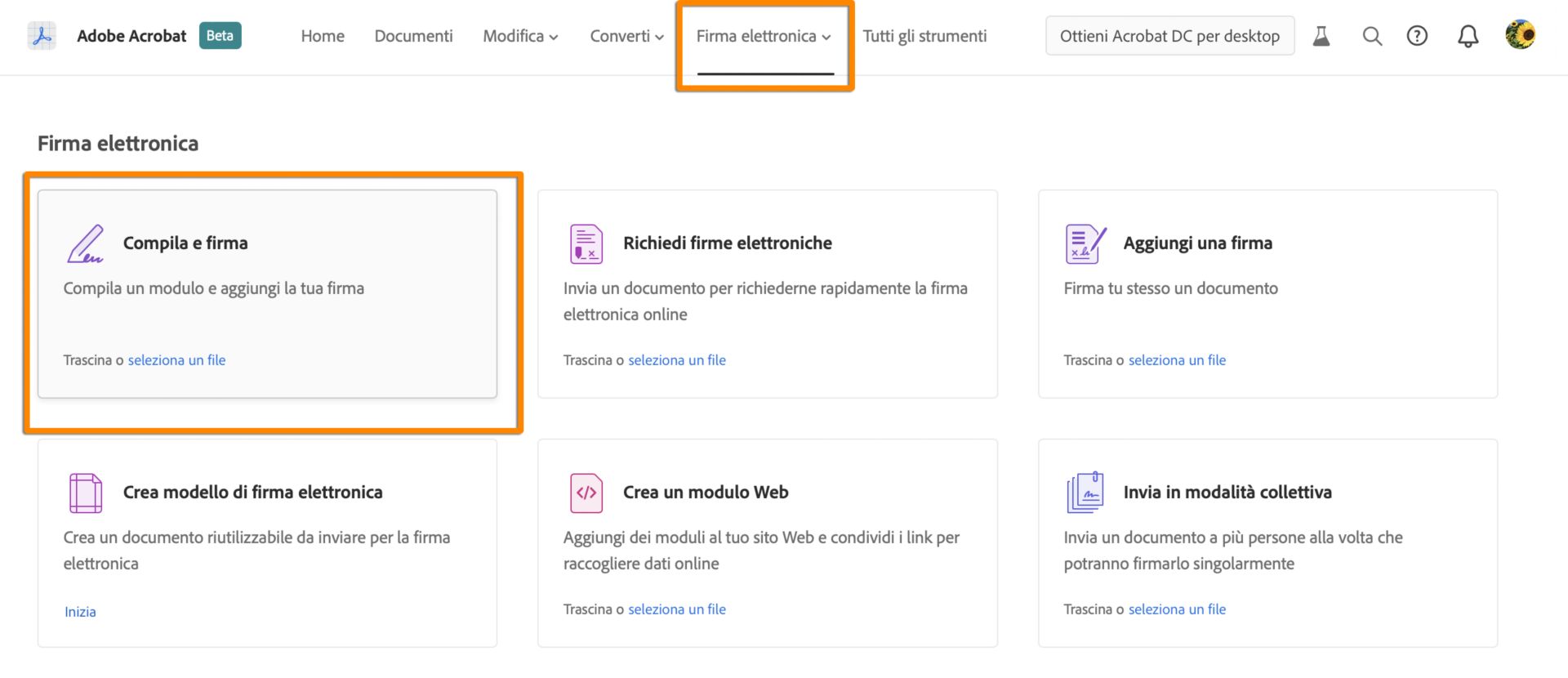Open the user profile avatar
The width and height of the screenshot is (1568, 678).
[x=1520, y=35]
